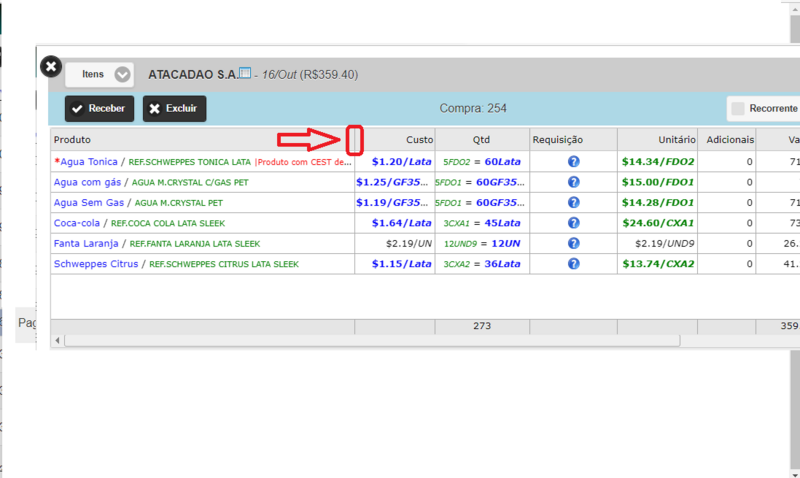Click cost $1.20/Lata for Agua Tonica
This screenshot has width=800, height=478.
tap(402, 162)
